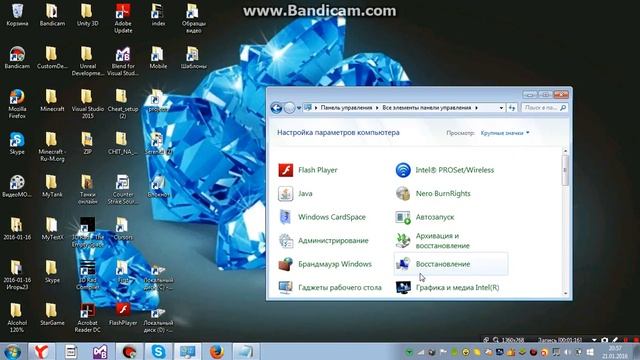Open Архивация и восстановление item
The width and height of the screenshot is (640, 360).
tap(433, 241)
